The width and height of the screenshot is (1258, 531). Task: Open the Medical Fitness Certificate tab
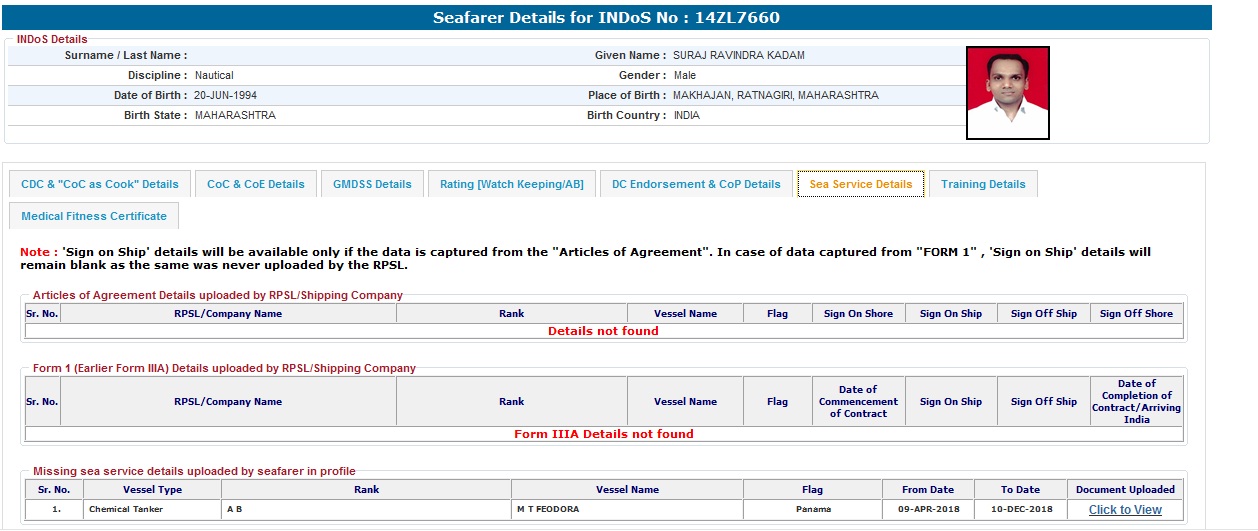click(x=94, y=216)
